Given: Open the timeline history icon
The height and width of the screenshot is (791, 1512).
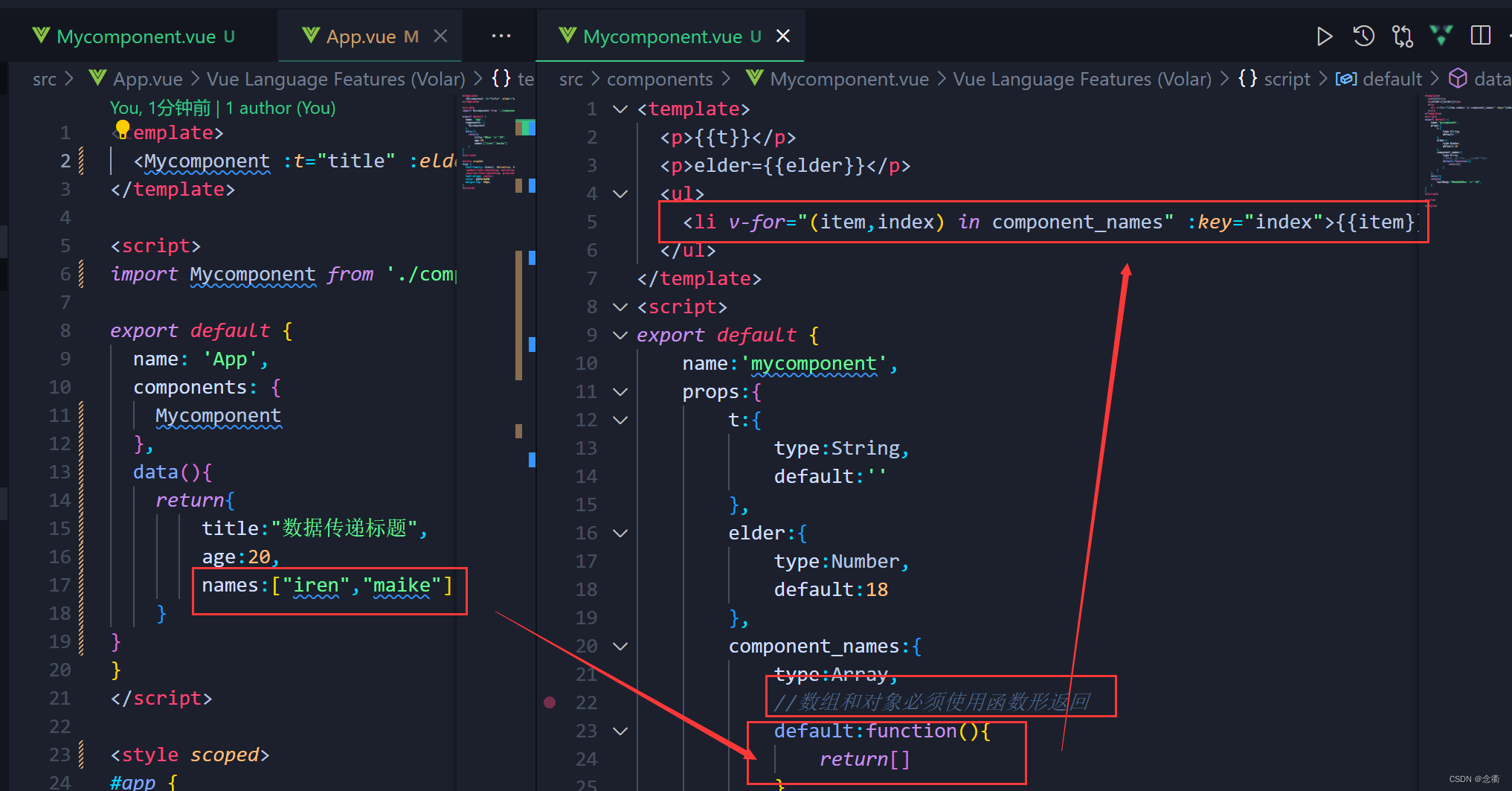Looking at the screenshot, I should tap(1363, 36).
